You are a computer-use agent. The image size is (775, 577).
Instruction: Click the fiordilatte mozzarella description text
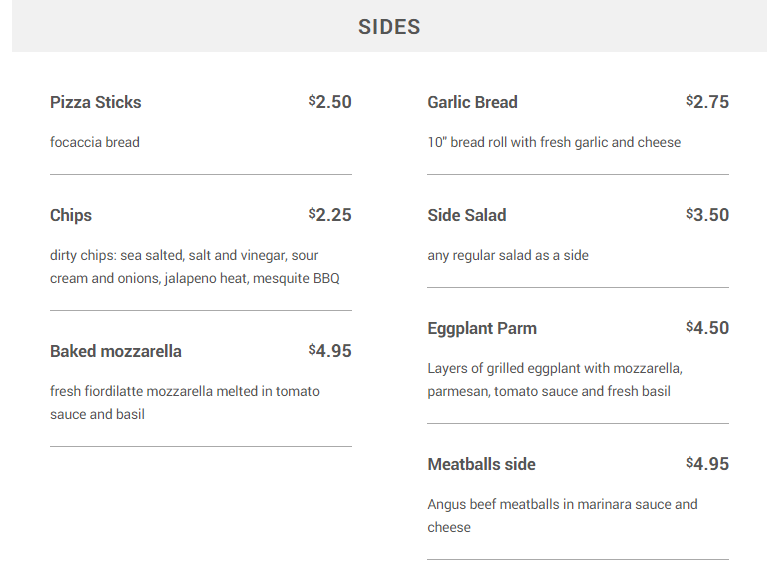(185, 402)
